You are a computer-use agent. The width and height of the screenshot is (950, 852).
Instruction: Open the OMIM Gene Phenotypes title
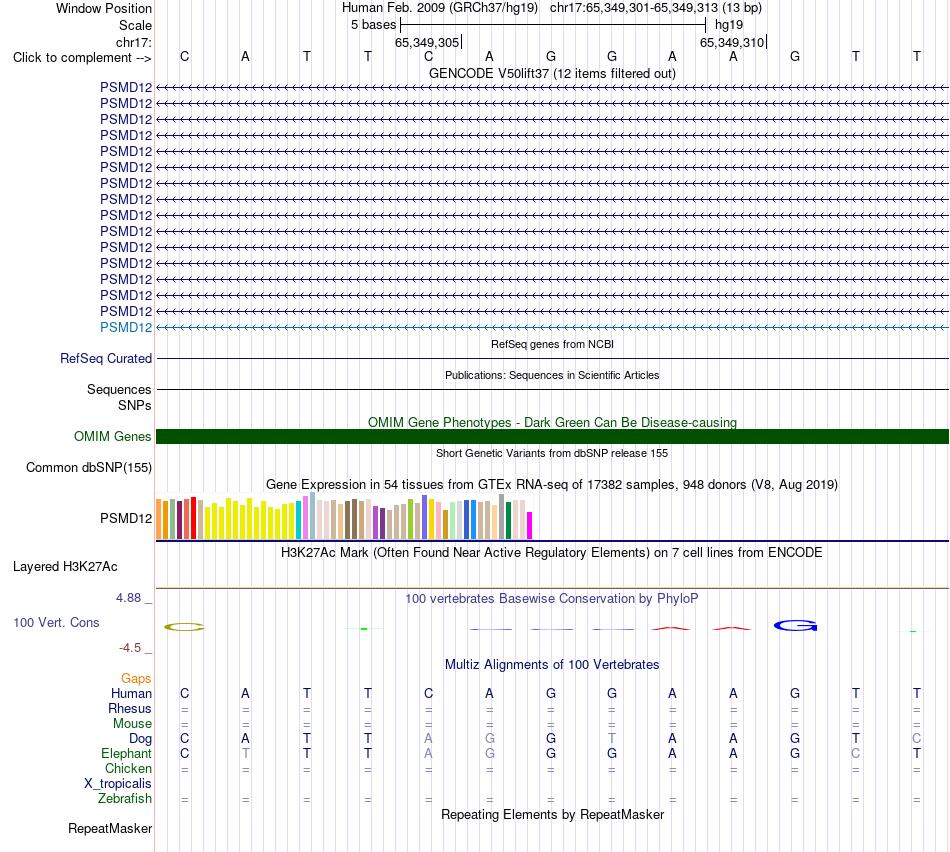[552, 422]
